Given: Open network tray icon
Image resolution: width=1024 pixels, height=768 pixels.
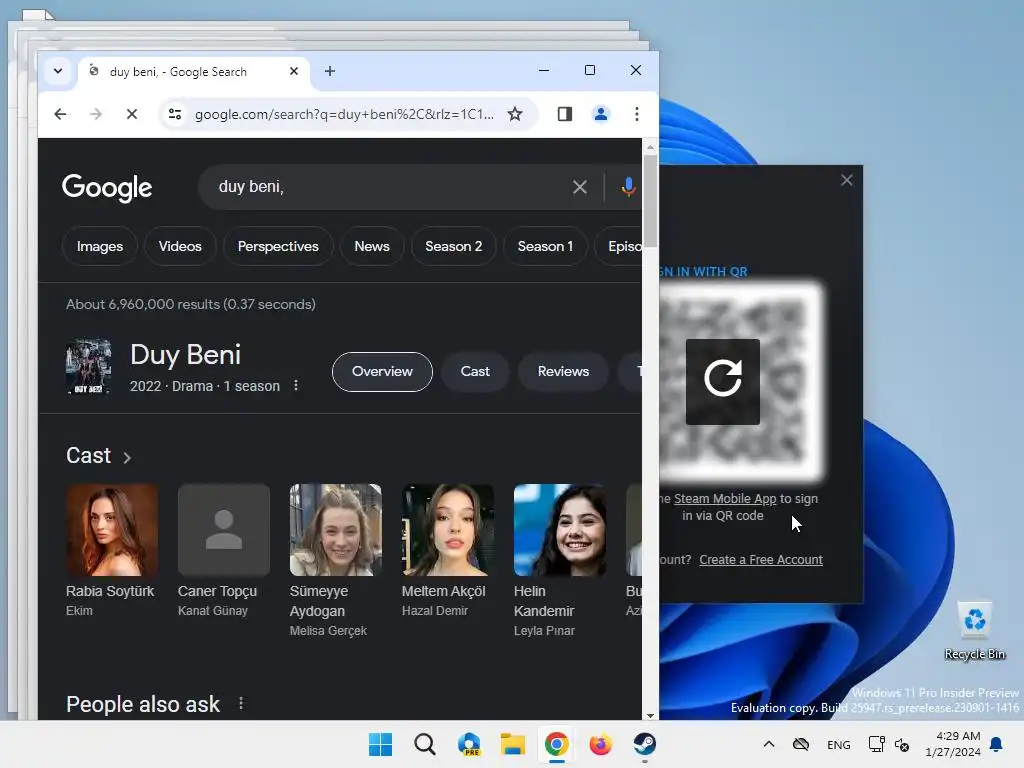Looking at the screenshot, I should click(876, 744).
